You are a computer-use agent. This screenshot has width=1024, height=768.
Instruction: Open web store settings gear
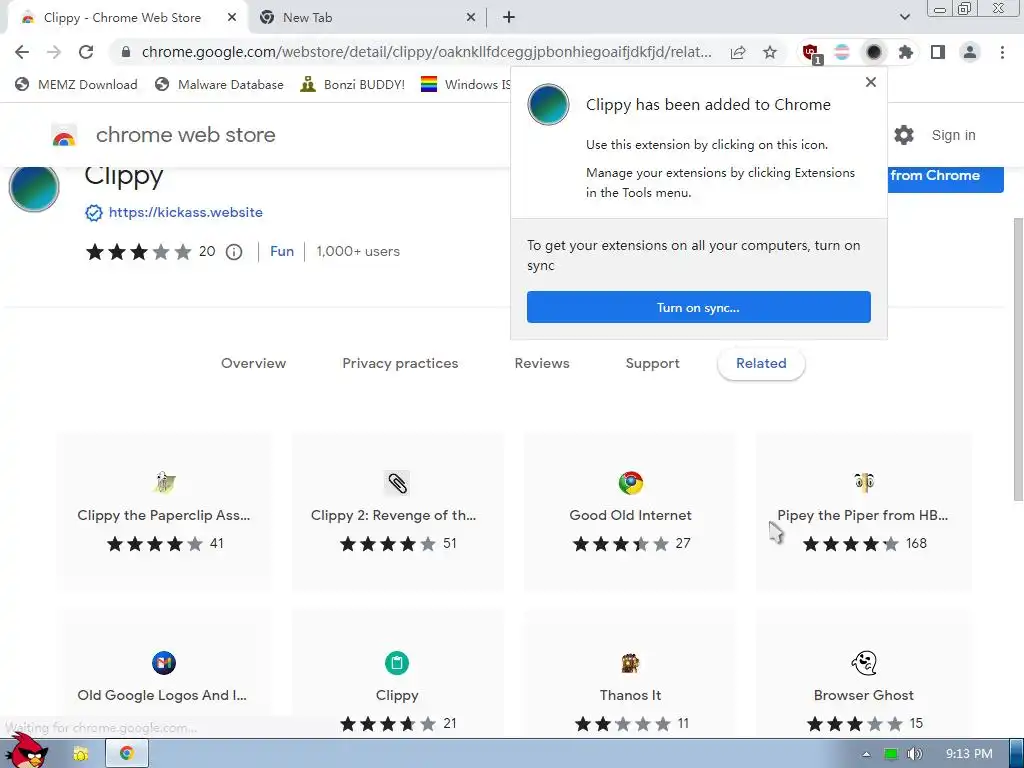[x=904, y=135]
